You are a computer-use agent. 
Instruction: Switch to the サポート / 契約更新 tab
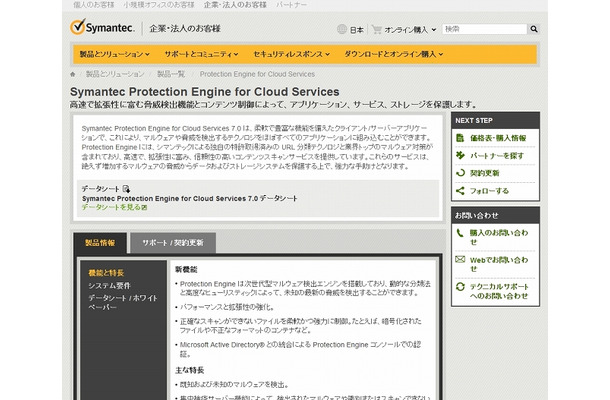pyautogui.click(x=173, y=243)
